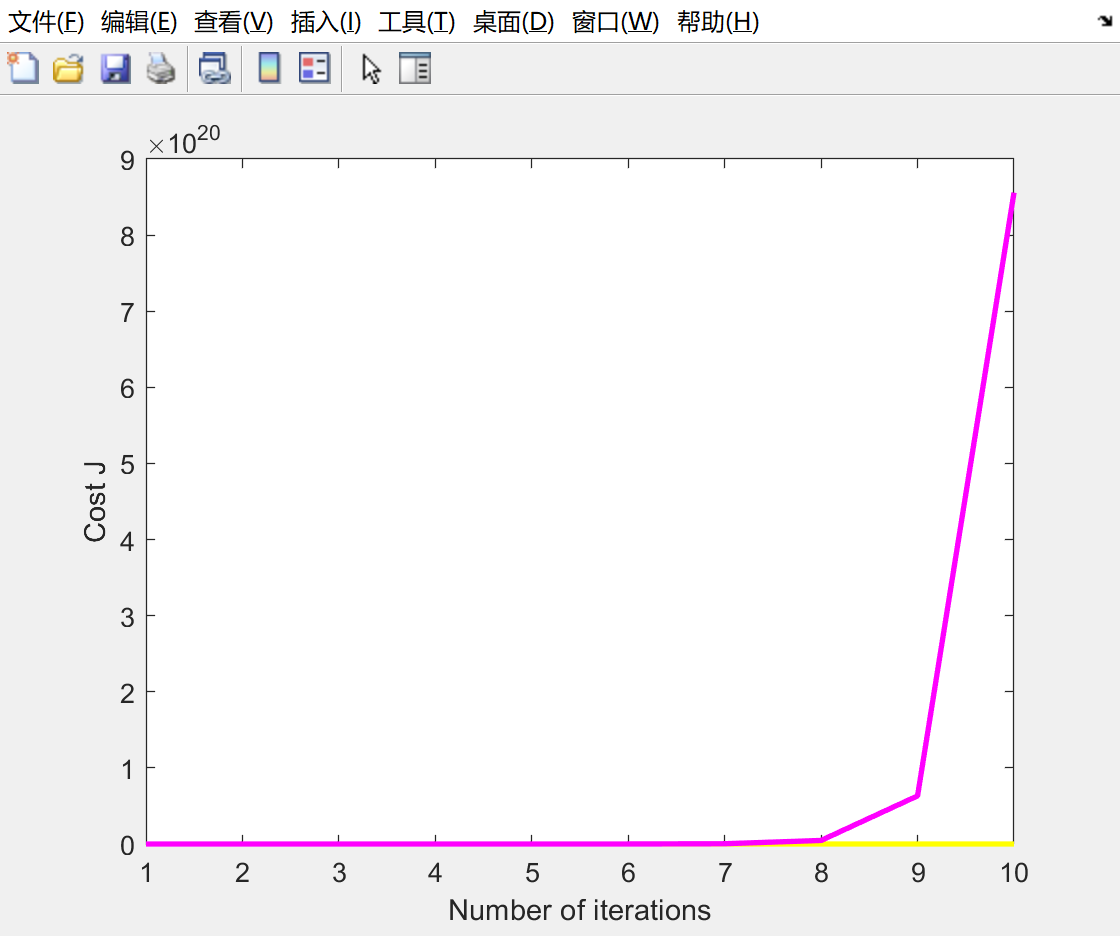Viewport: 1120px width, 936px height.
Task: Expand the 查看(V) menu
Action: 233,22
